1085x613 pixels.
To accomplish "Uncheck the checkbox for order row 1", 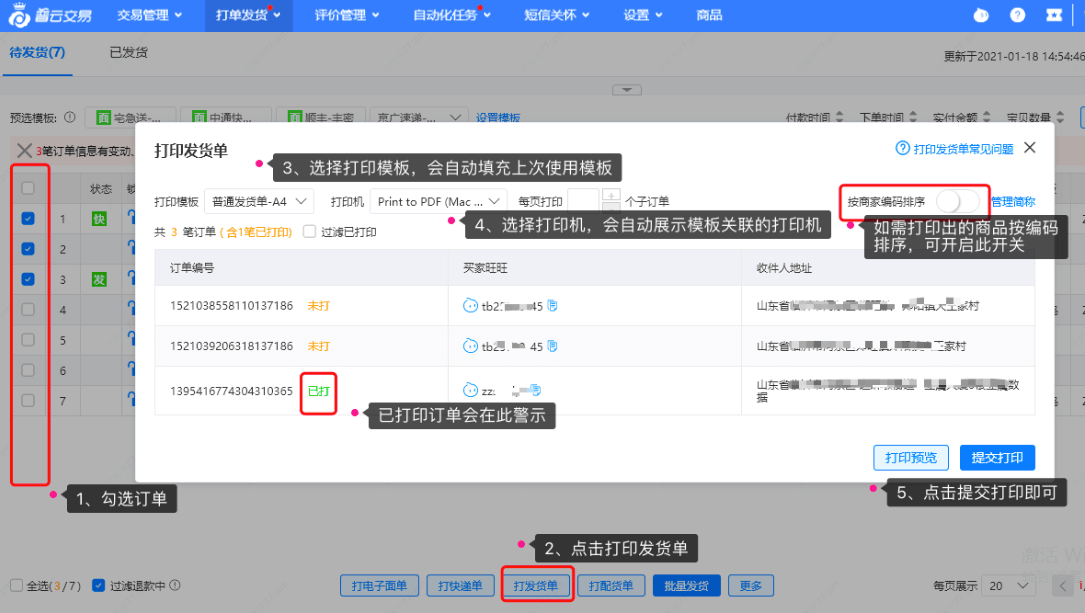I will 28,219.
